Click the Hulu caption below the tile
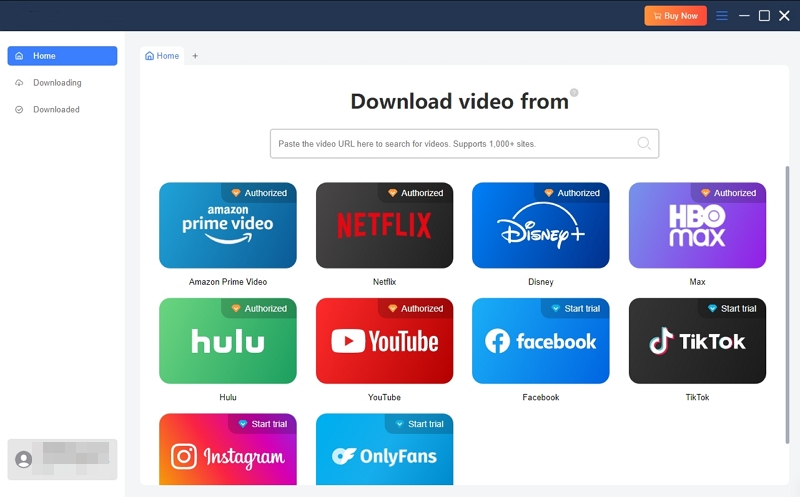Image resolution: width=800 pixels, height=497 pixels. (x=228, y=397)
